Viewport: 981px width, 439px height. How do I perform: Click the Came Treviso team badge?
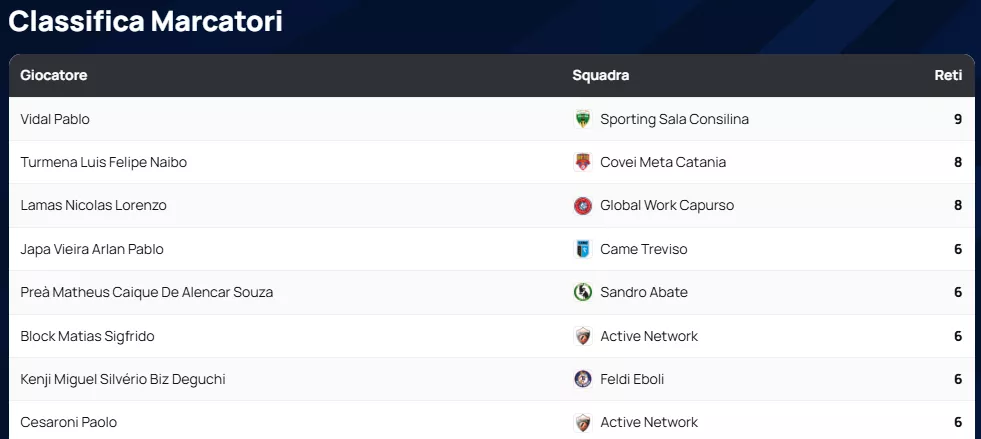click(583, 249)
